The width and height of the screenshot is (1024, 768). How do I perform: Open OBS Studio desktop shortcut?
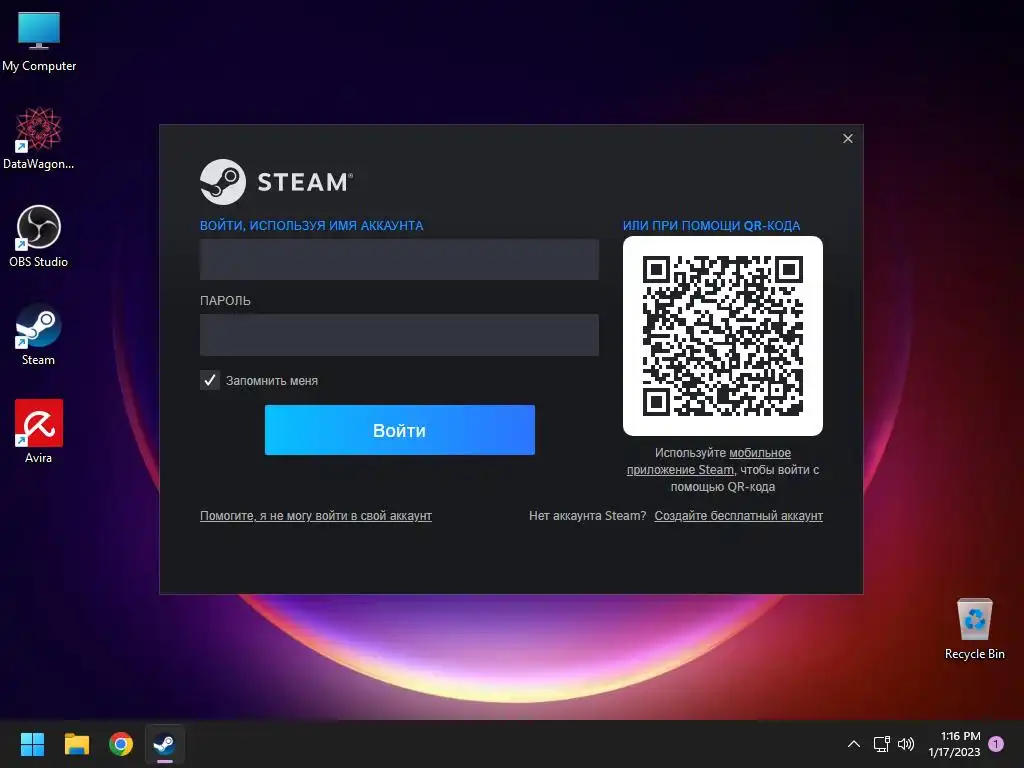pyautogui.click(x=39, y=236)
